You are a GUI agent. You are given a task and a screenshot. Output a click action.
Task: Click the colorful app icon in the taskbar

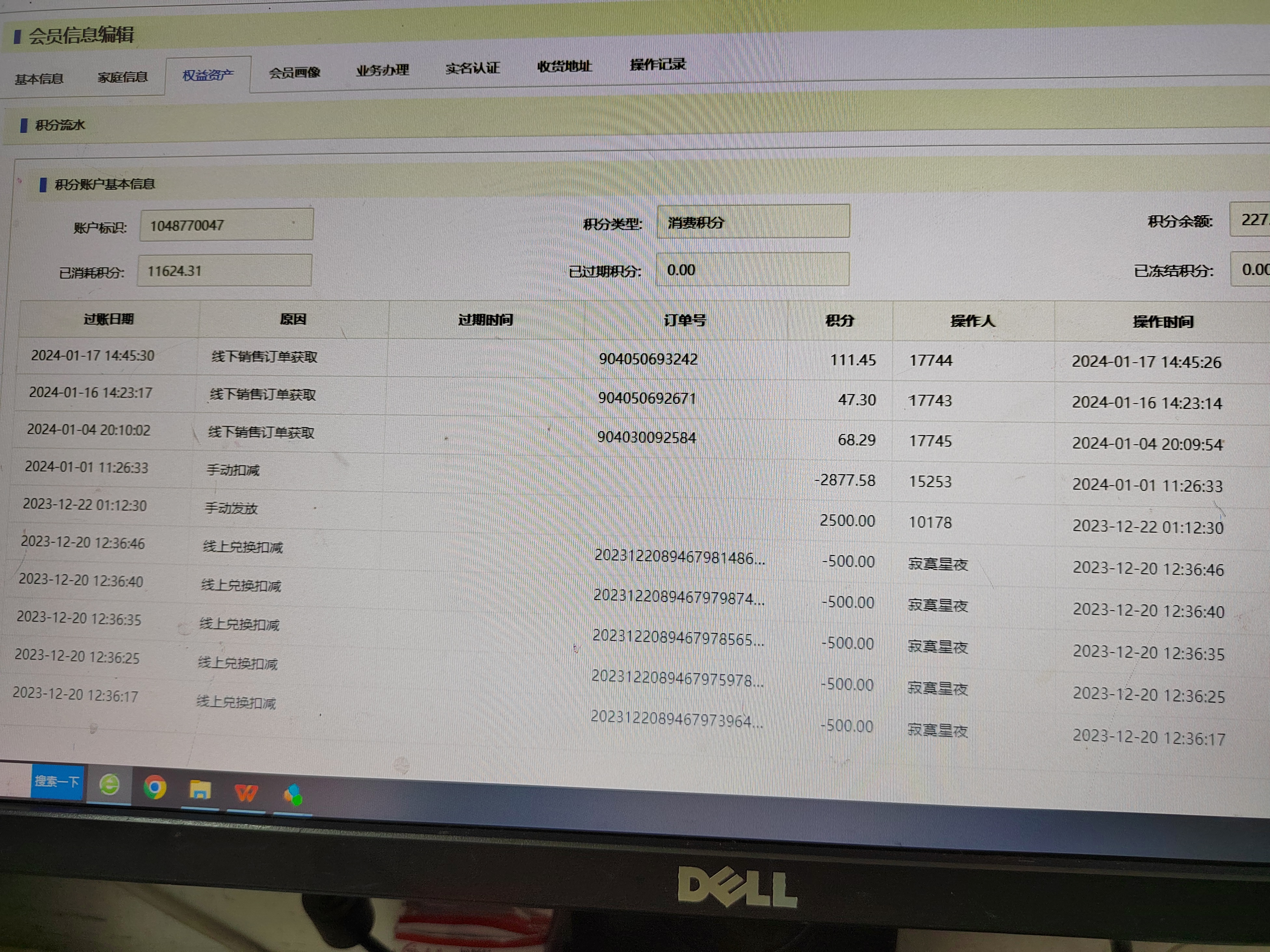(293, 795)
